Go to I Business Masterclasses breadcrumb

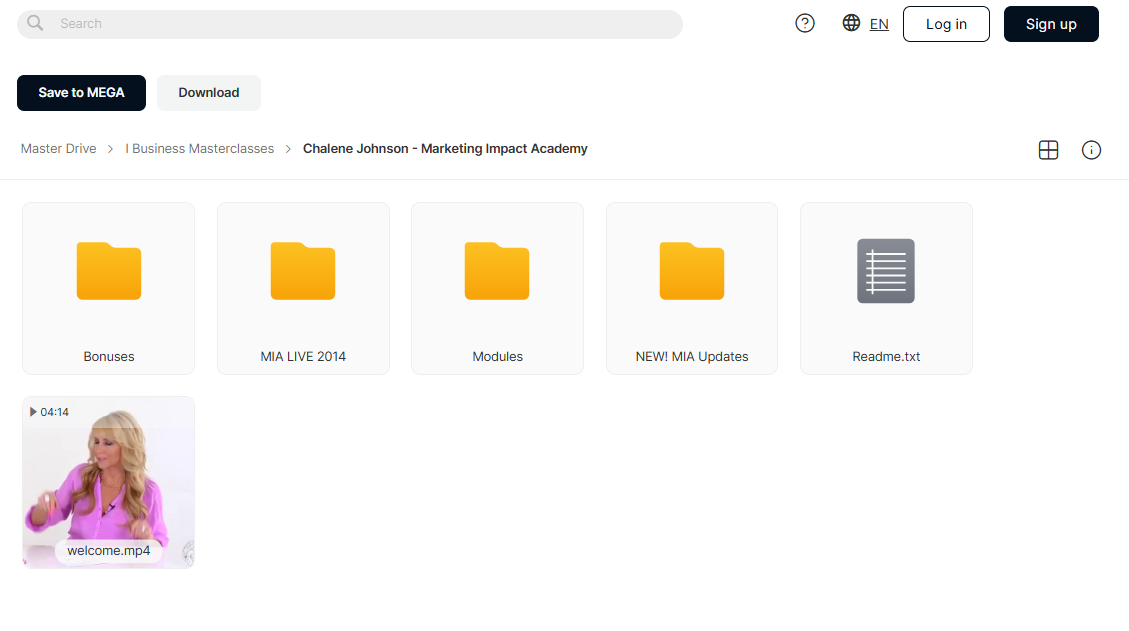[199, 148]
